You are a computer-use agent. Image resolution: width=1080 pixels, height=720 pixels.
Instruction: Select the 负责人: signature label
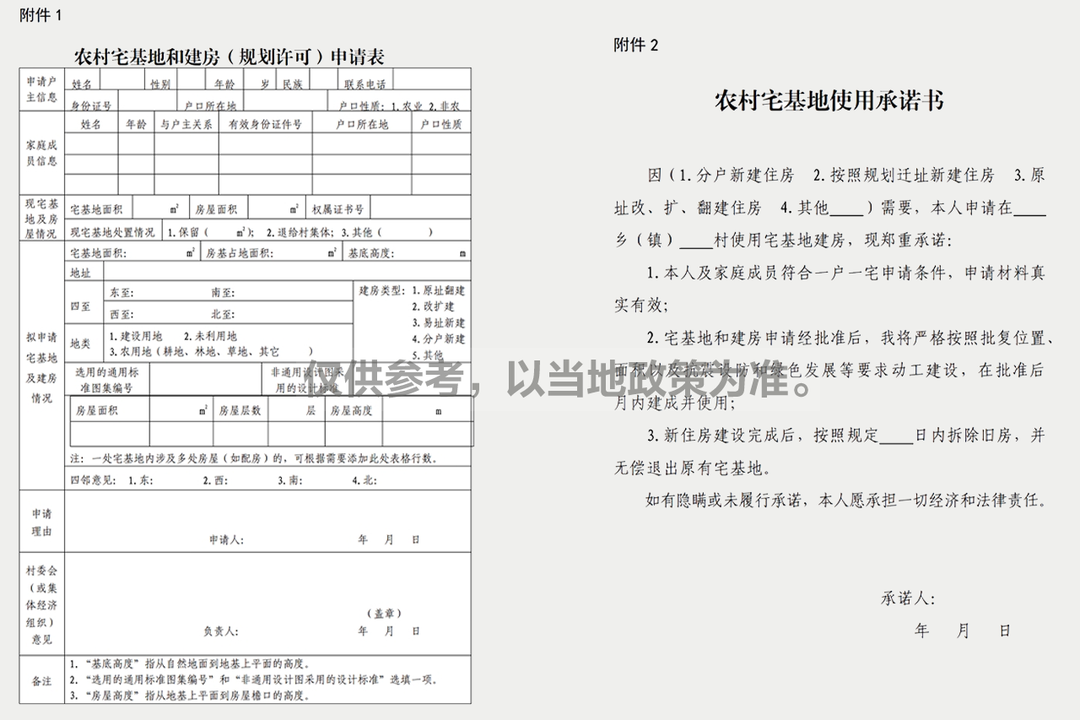[x=221, y=630]
